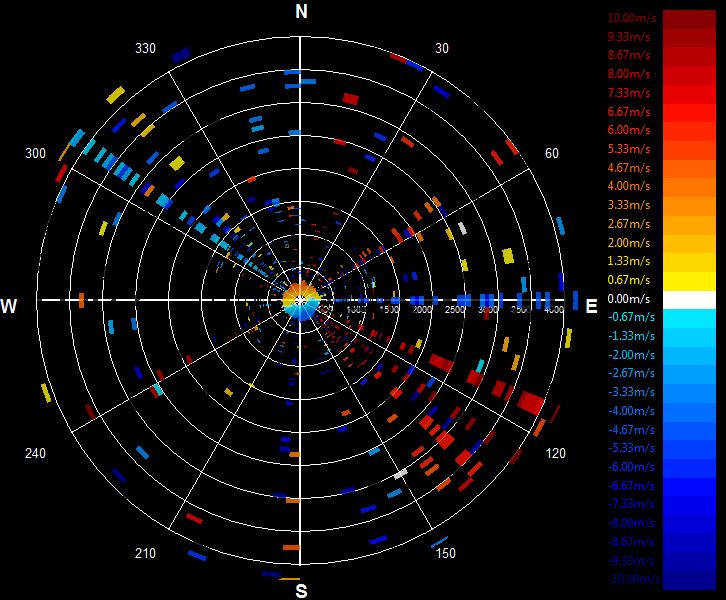
Task: Click the 9.33m/s legend label
Action: [629, 36]
